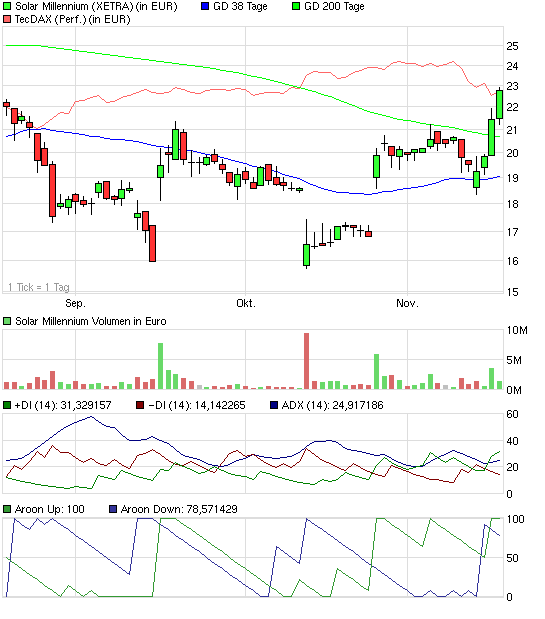
Task: Click the DI/ADX axis label 40
Action: point(512,441)
